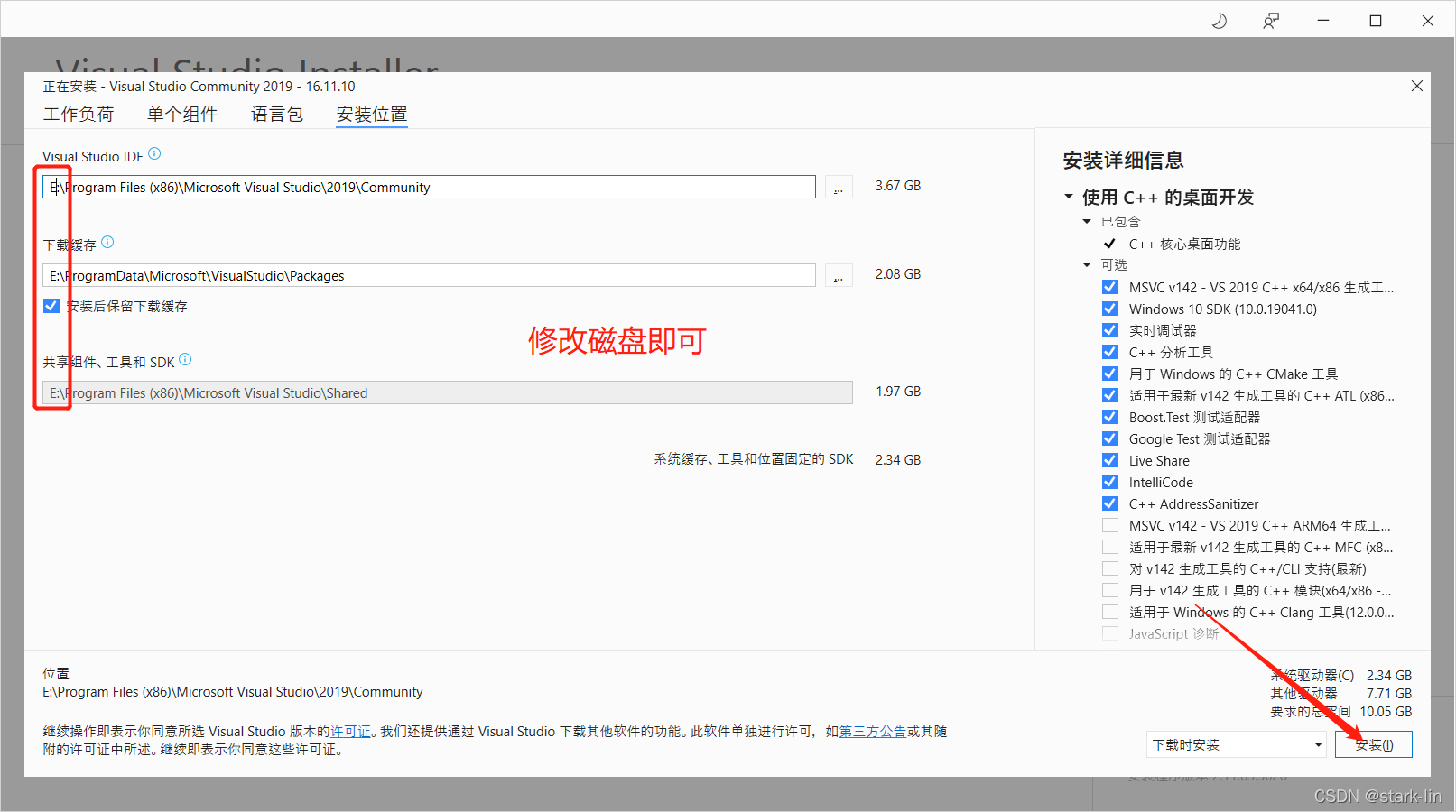Disable the Live Share component
Viewport: 1456px width, 812px height.
pos(1109,460)
